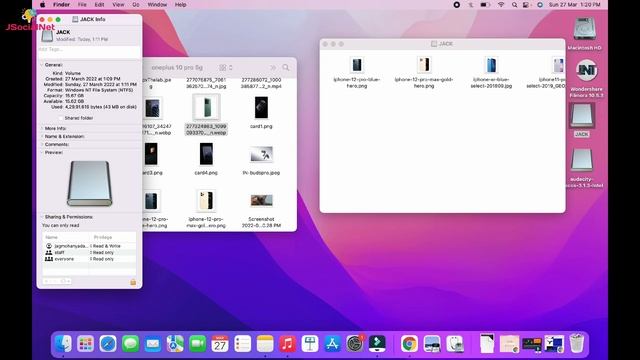Open the File menu
Viewport: 640px width, 360px height.
pos(82,5)
